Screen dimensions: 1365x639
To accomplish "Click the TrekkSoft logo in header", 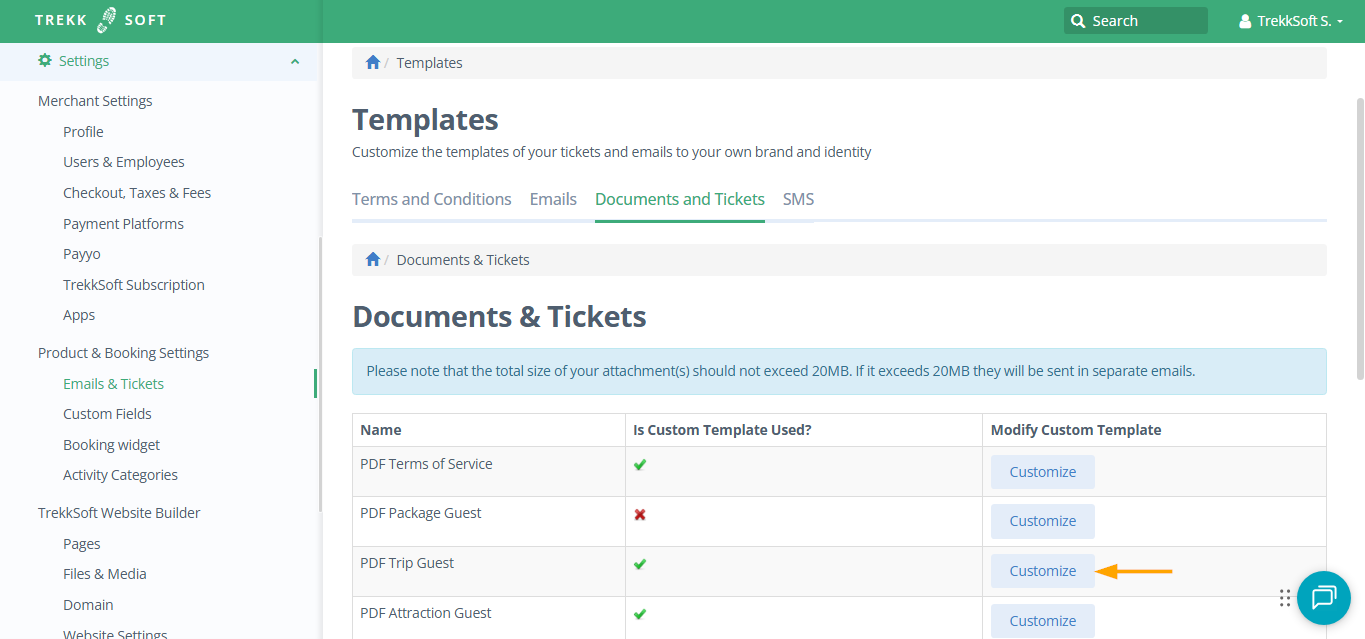I will tap(100, 20).
